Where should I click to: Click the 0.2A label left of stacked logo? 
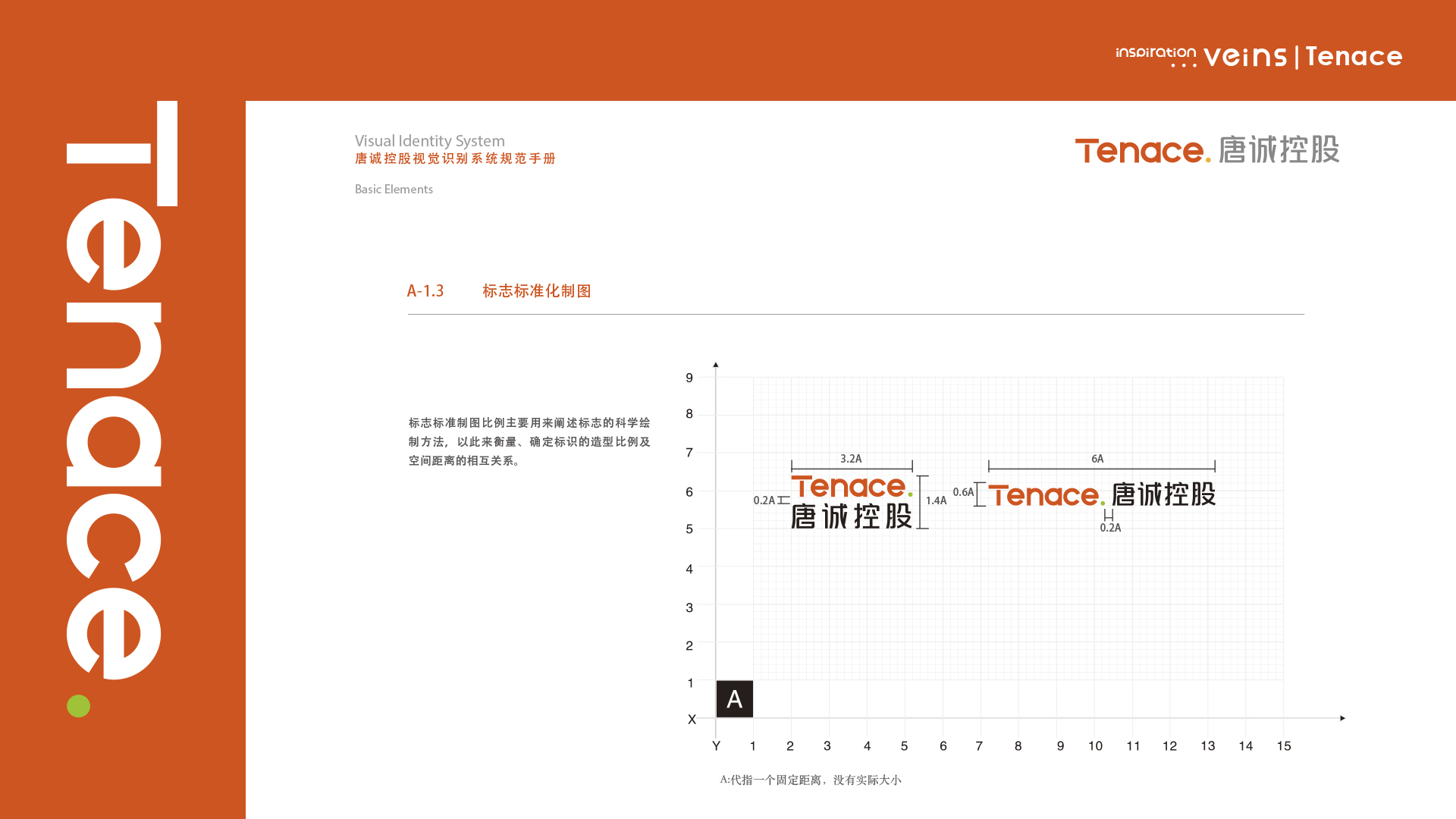764,500
